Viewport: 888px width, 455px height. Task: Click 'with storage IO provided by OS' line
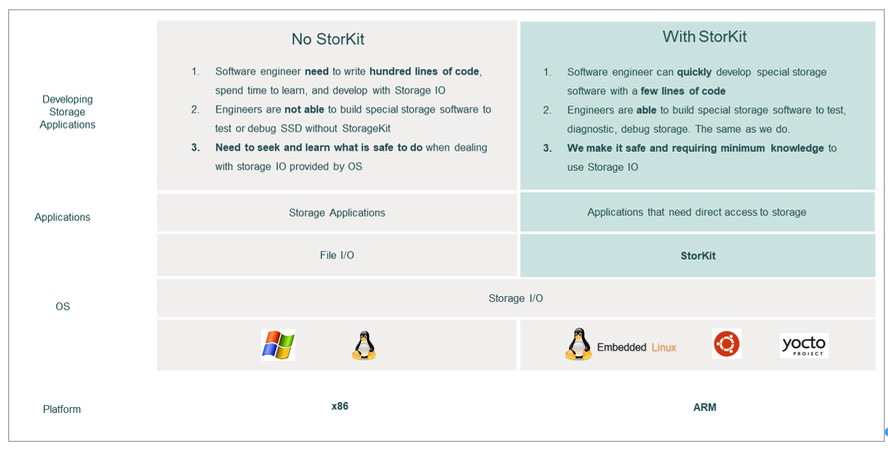pos(288,167)
